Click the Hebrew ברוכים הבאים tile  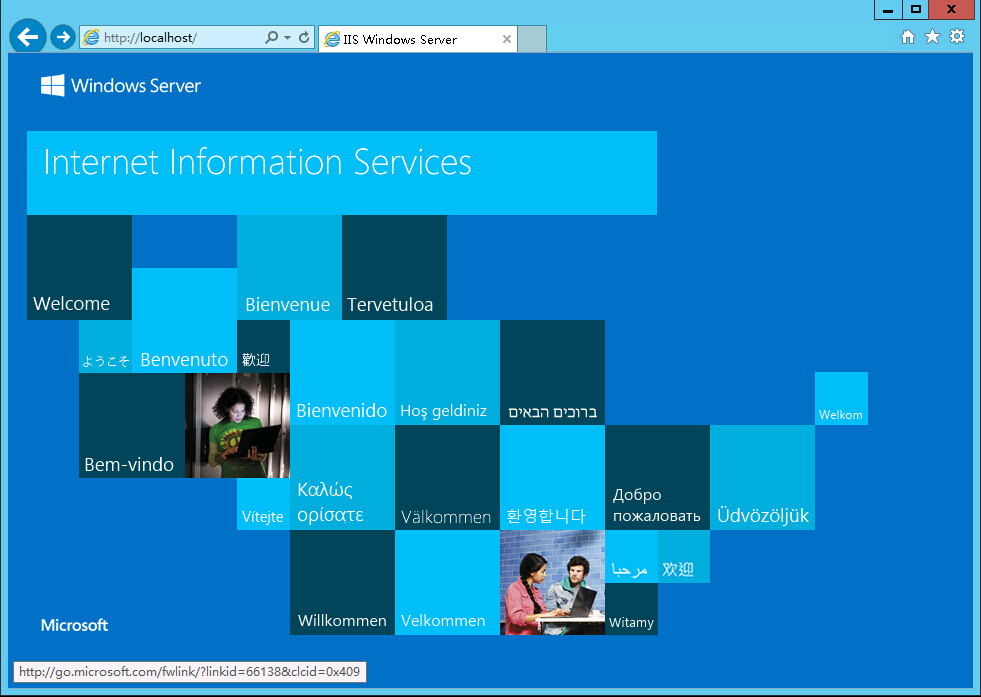tap(552, 373)
